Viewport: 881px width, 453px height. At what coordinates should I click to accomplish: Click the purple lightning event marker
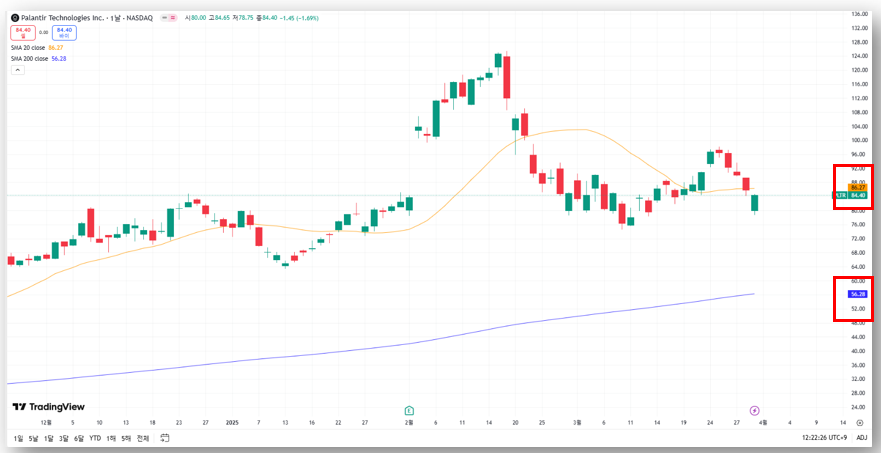click(755, 410)
